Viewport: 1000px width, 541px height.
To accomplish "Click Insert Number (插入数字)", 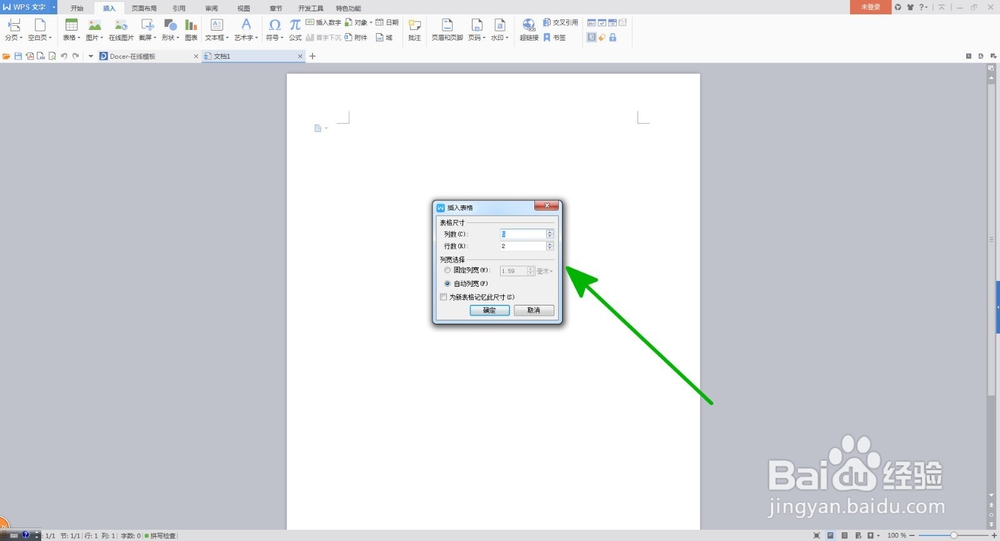I will click(323, 22).
